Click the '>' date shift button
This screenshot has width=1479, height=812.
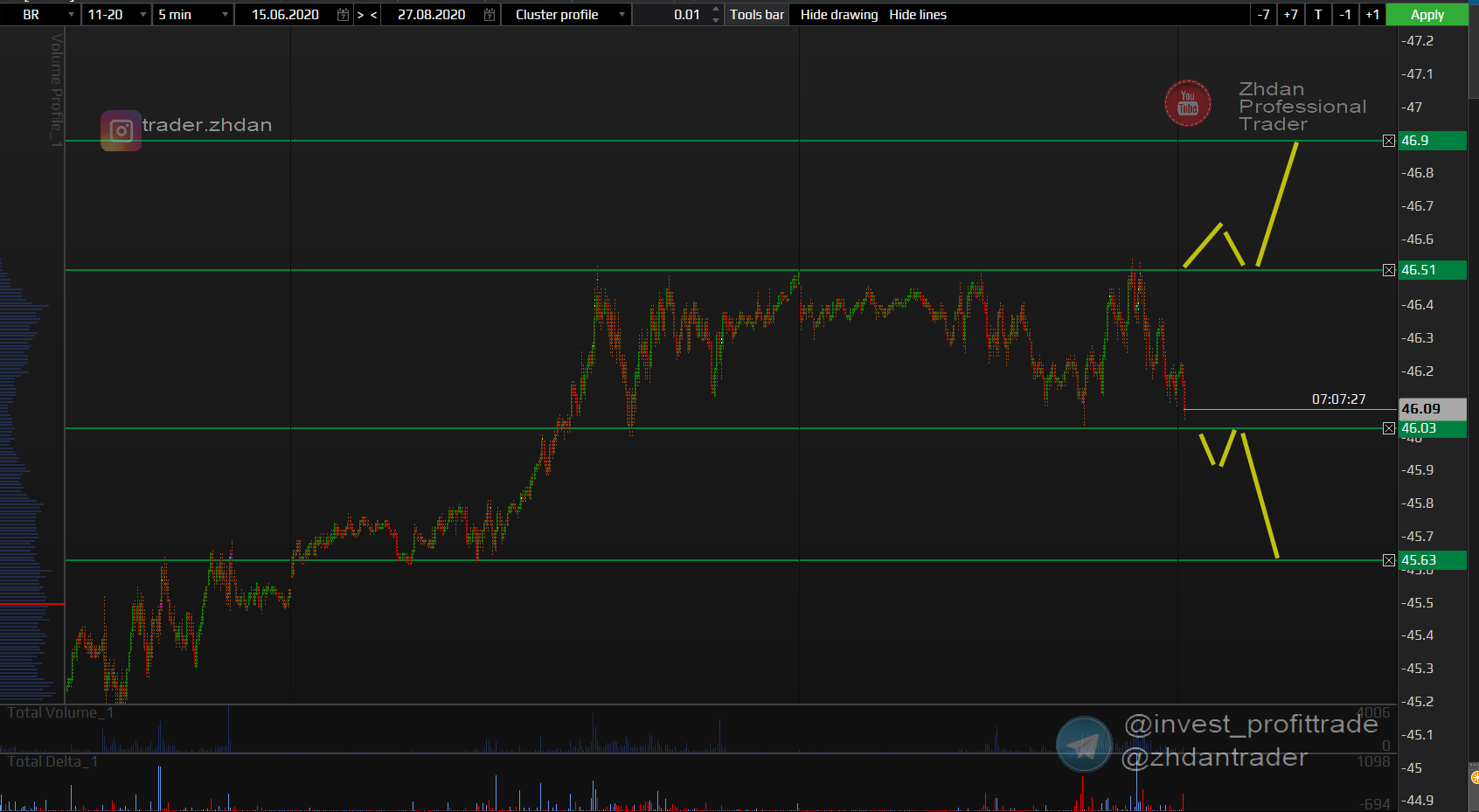pyautogui.click(x=360, y=15)
